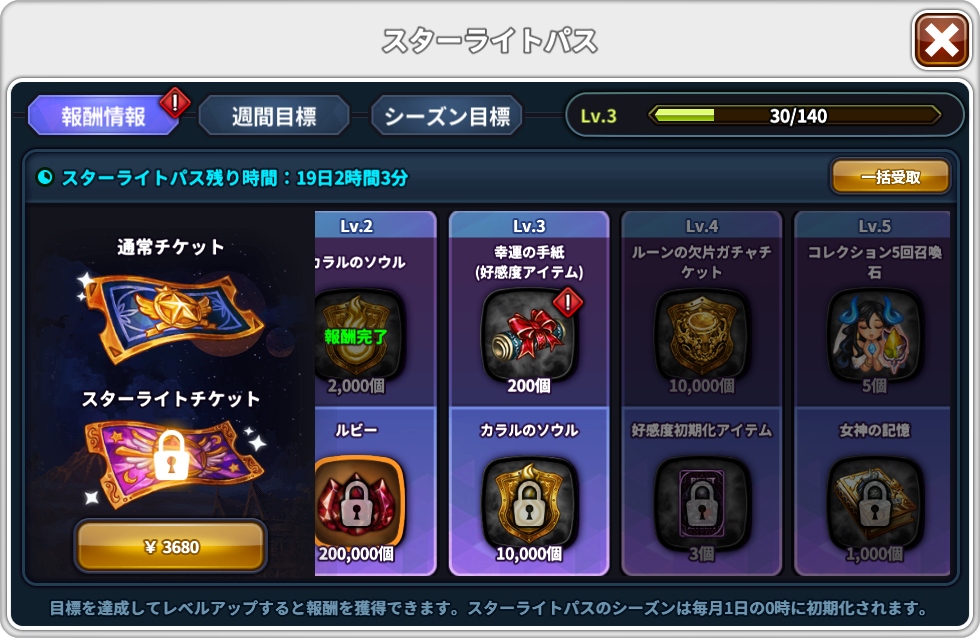This screenshot has width=980, height=638.
Task: Select the Lv.4 column header
Action: coord(701,226)
